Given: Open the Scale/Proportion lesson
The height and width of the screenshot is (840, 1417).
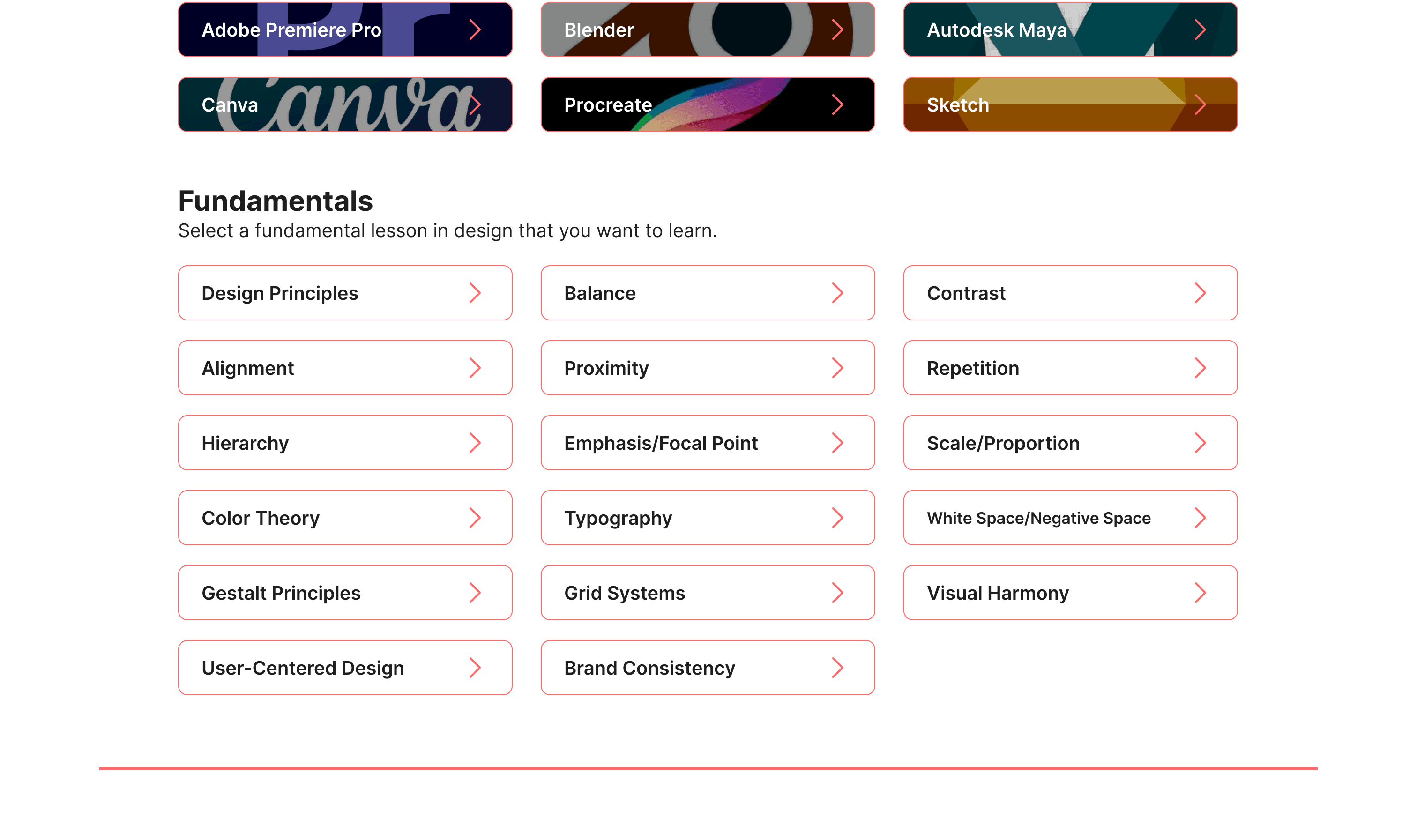Looking at the screenshot, I should (1070, 443).
